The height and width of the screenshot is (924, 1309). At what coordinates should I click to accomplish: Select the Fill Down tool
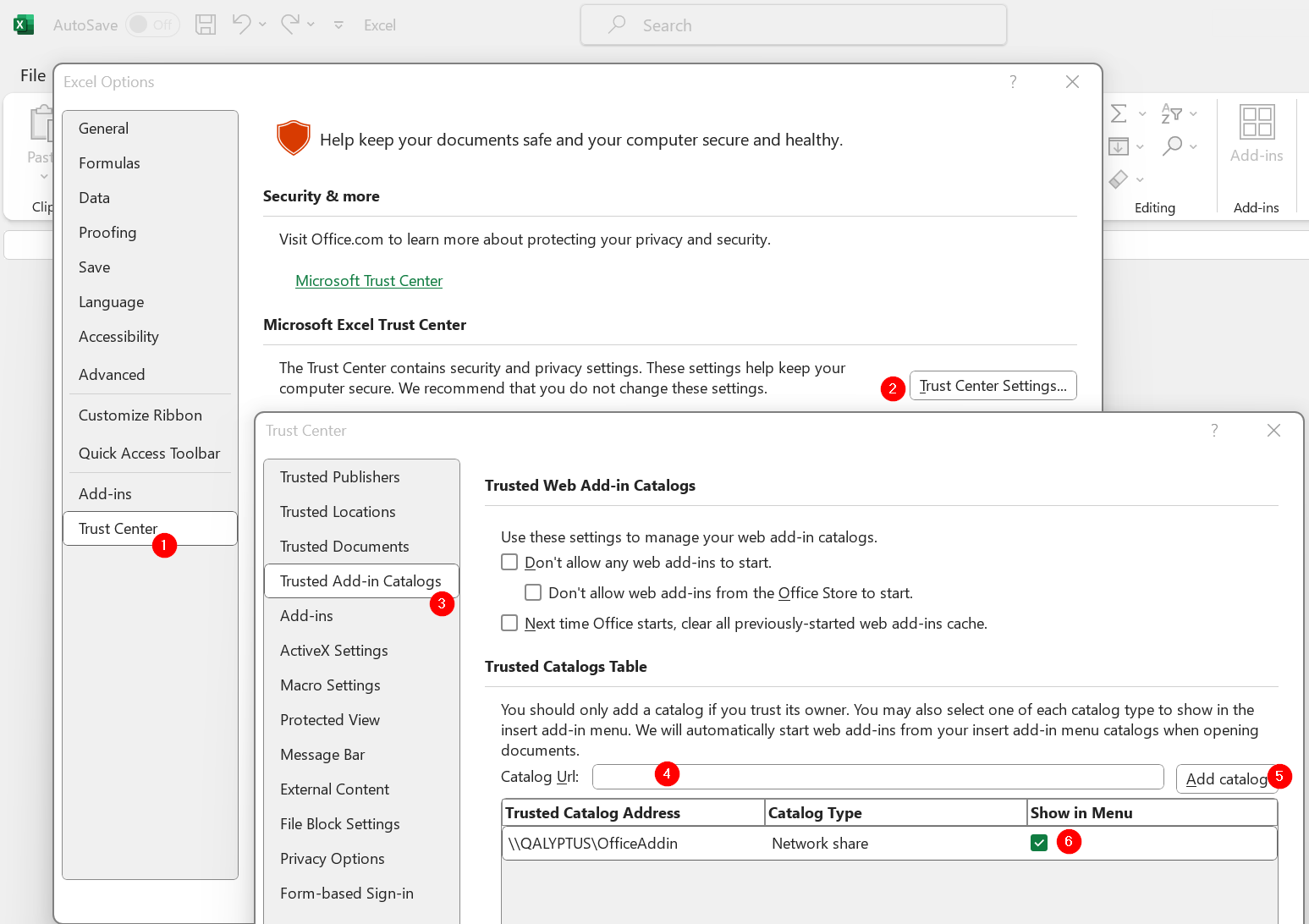click(x=1119, y=146)
